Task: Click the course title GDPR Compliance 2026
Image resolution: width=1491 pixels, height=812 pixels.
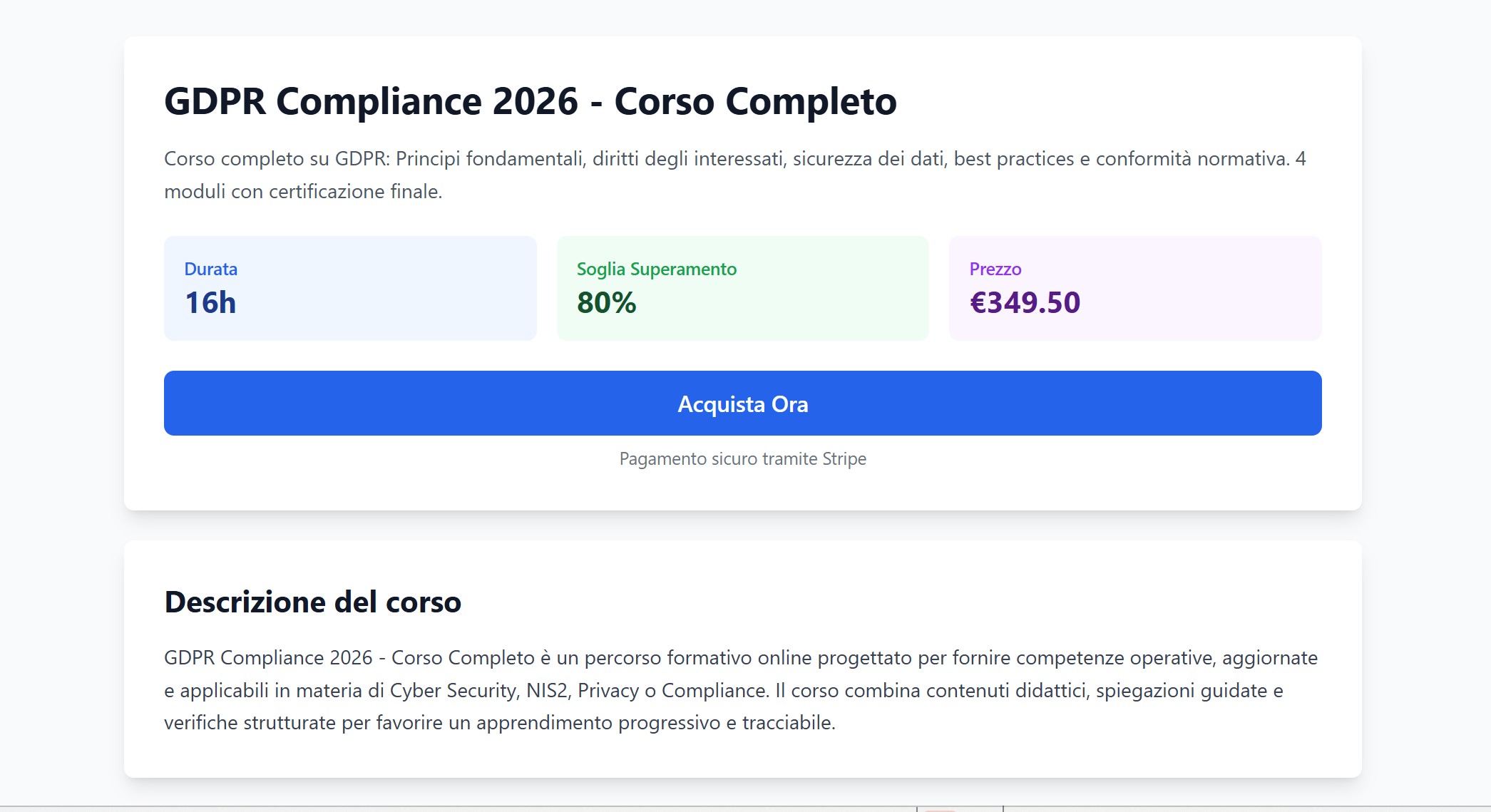Action: [530, 101]
